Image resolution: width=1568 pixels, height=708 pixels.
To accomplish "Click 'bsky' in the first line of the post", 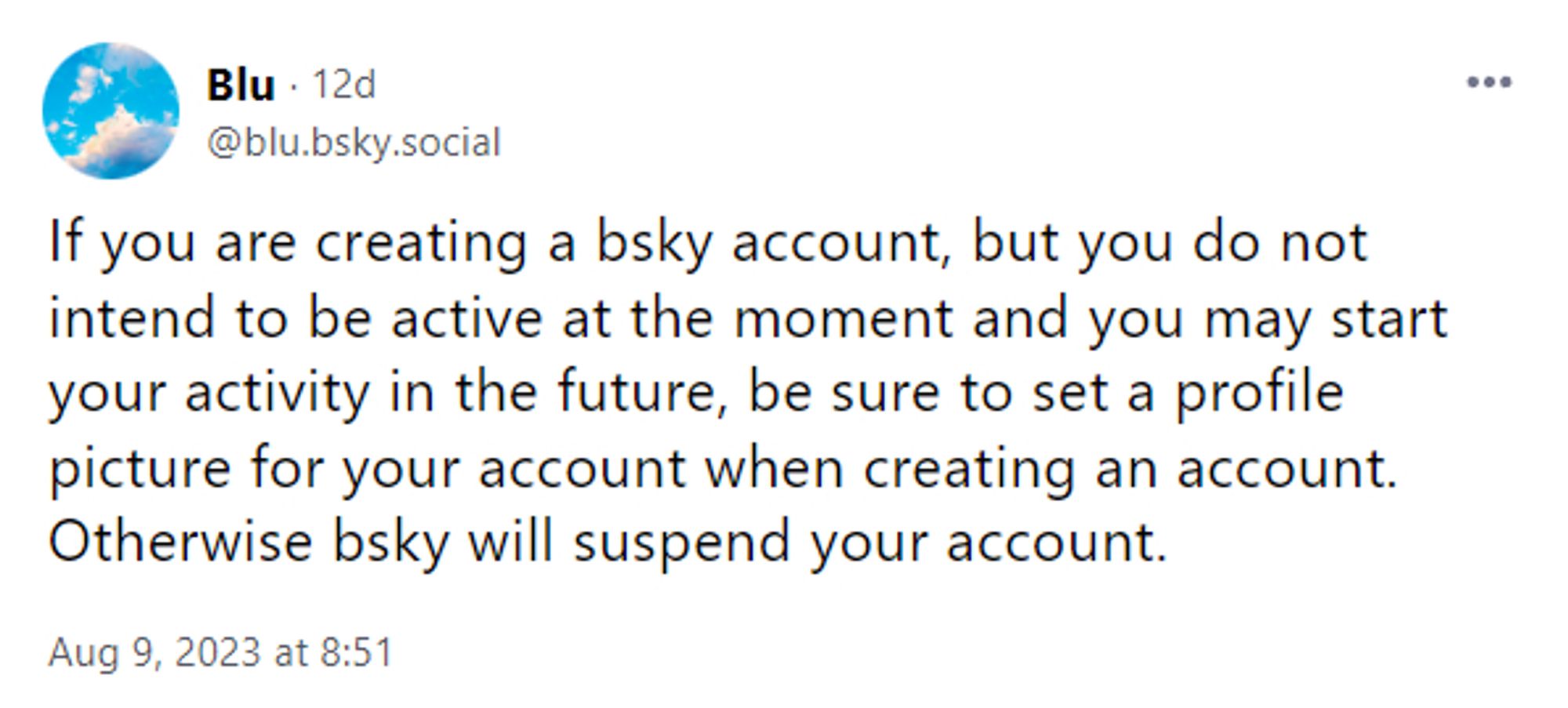I will 654,244.
